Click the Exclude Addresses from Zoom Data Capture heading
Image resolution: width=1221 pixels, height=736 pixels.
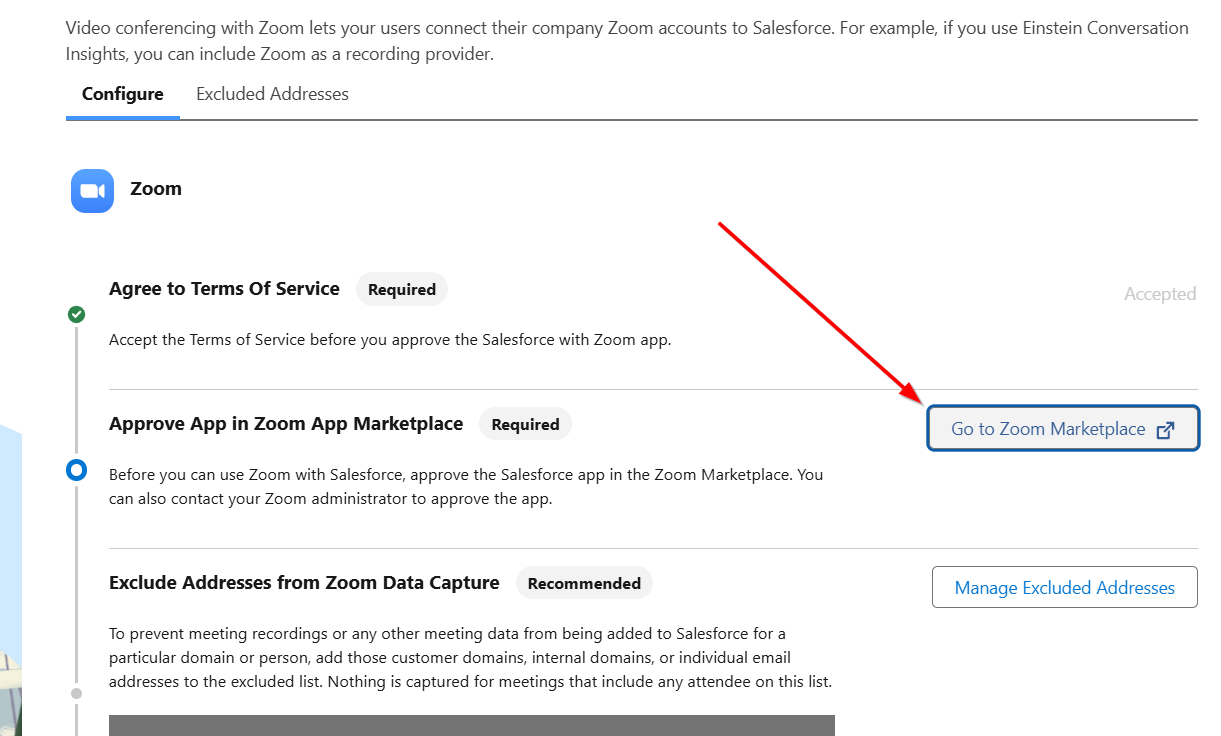coord(304,583)
